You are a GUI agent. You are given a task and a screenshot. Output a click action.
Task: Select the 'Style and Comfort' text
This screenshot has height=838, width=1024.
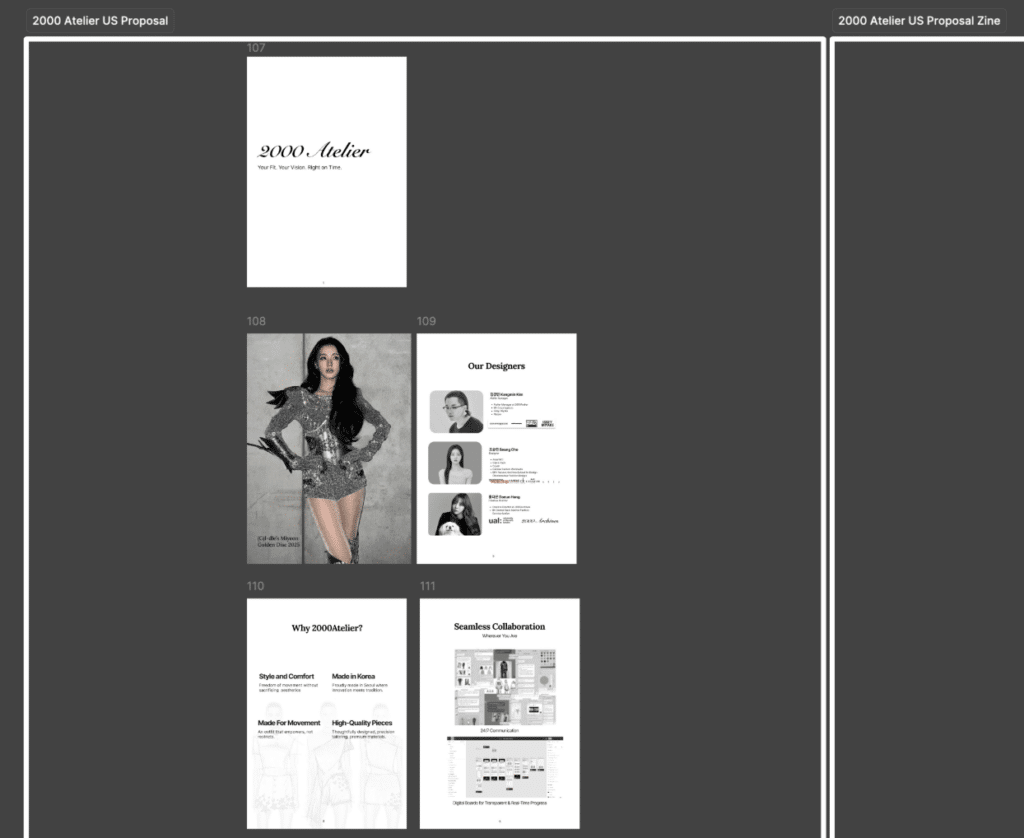[286, 677]
